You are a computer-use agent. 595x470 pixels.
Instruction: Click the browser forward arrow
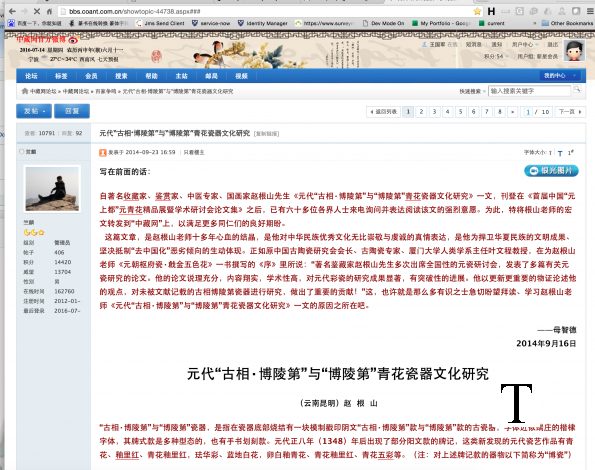24,11
